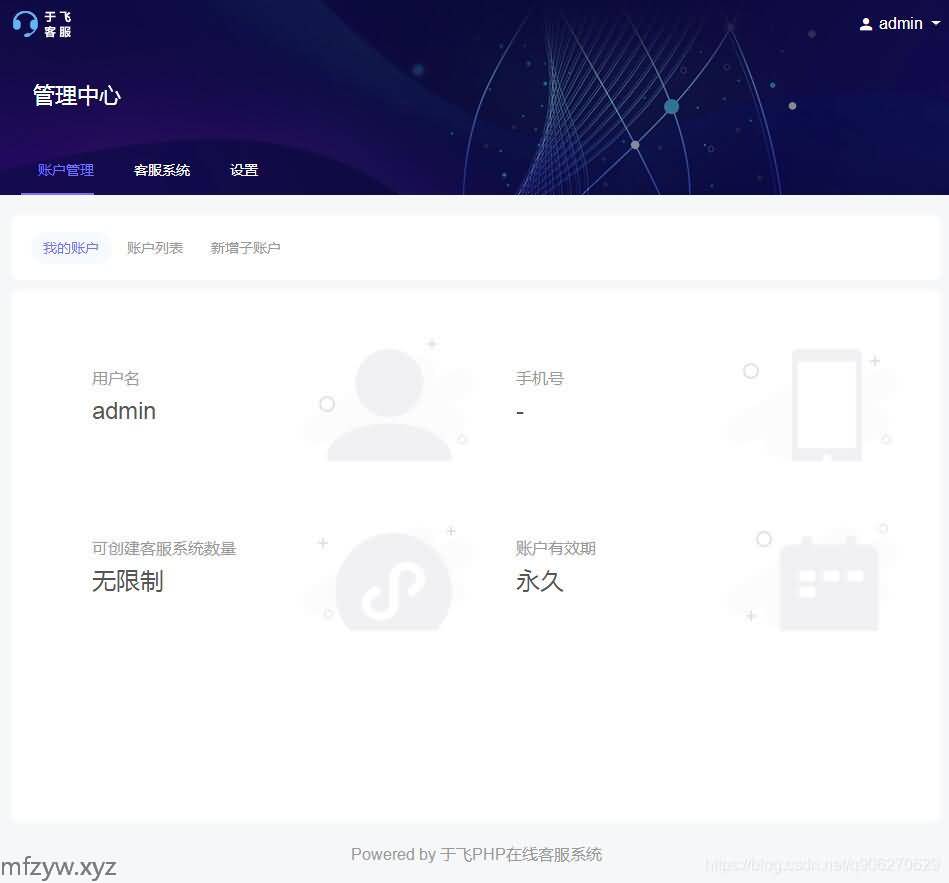Click the user avatar icon beside admin
The image size is (949, 883).
point(866,24)
